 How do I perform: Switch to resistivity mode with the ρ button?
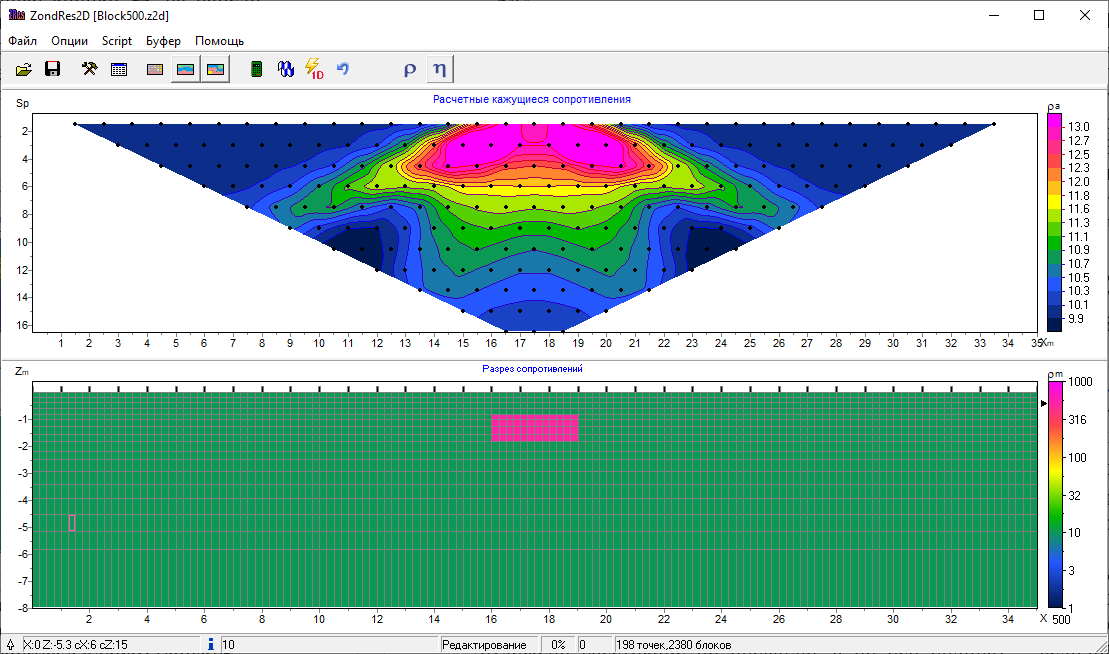click(x=410, y=69)
